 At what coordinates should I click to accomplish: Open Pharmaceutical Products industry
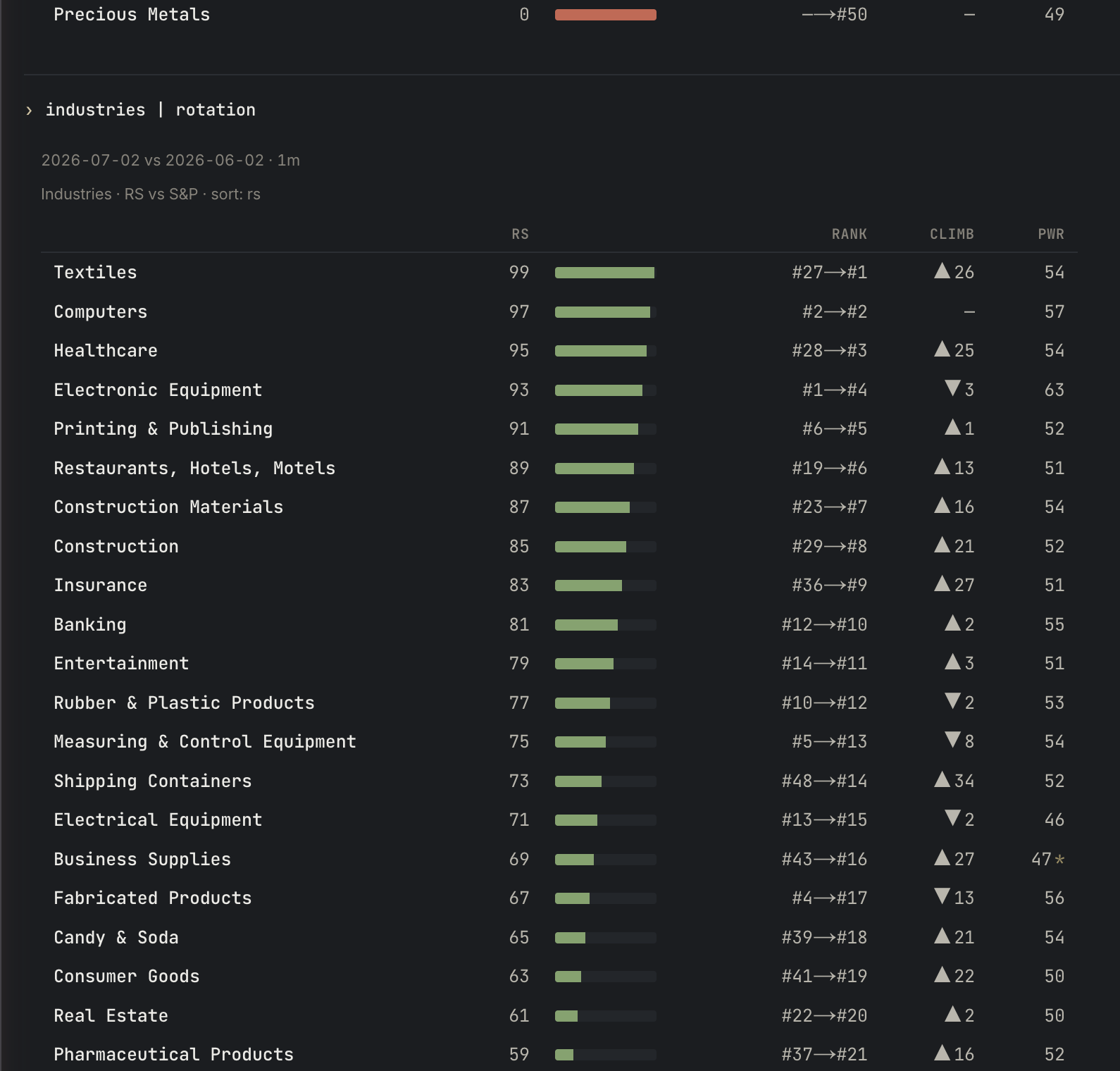coord(173,1055)
